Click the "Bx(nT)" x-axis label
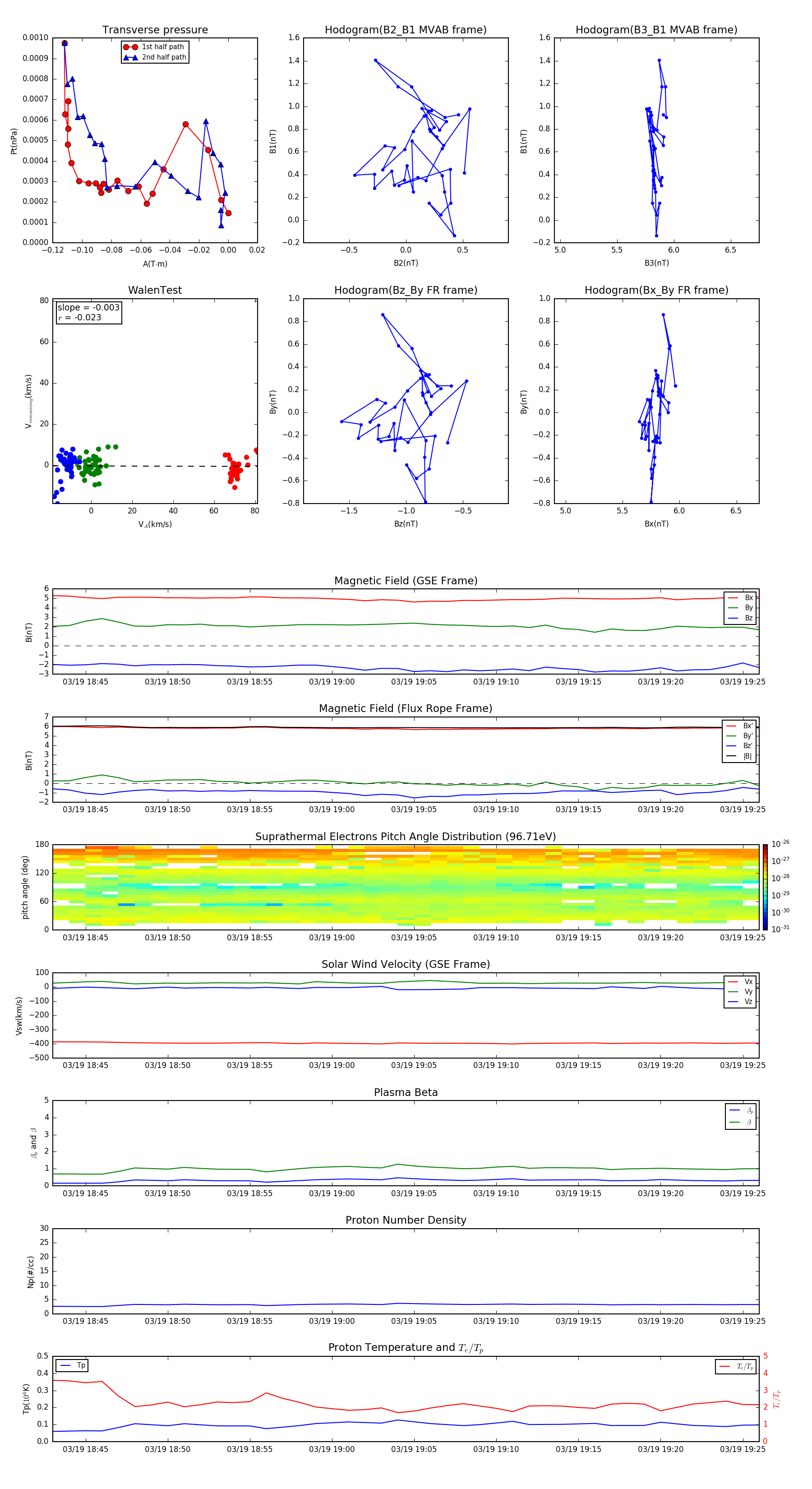 (656, 524)
